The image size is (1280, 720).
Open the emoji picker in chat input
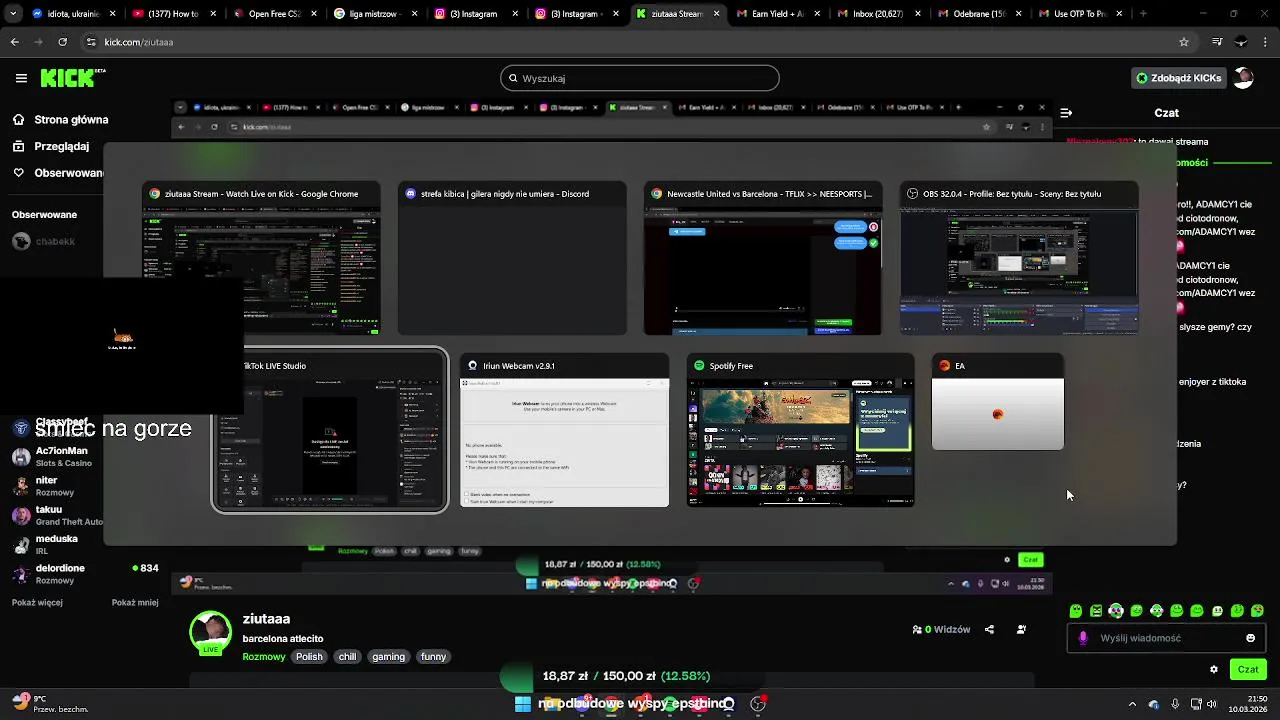[1251, 638]
